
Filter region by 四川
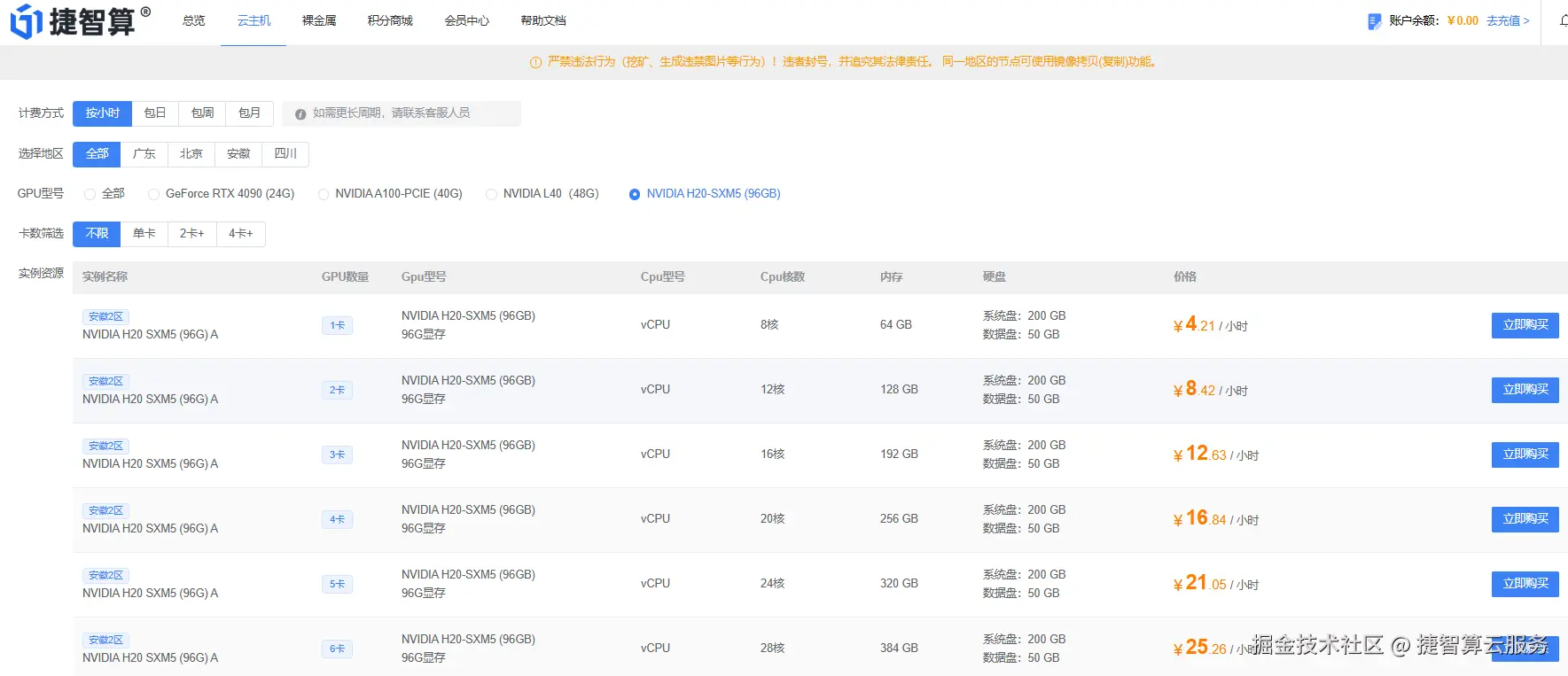[285, 154]
